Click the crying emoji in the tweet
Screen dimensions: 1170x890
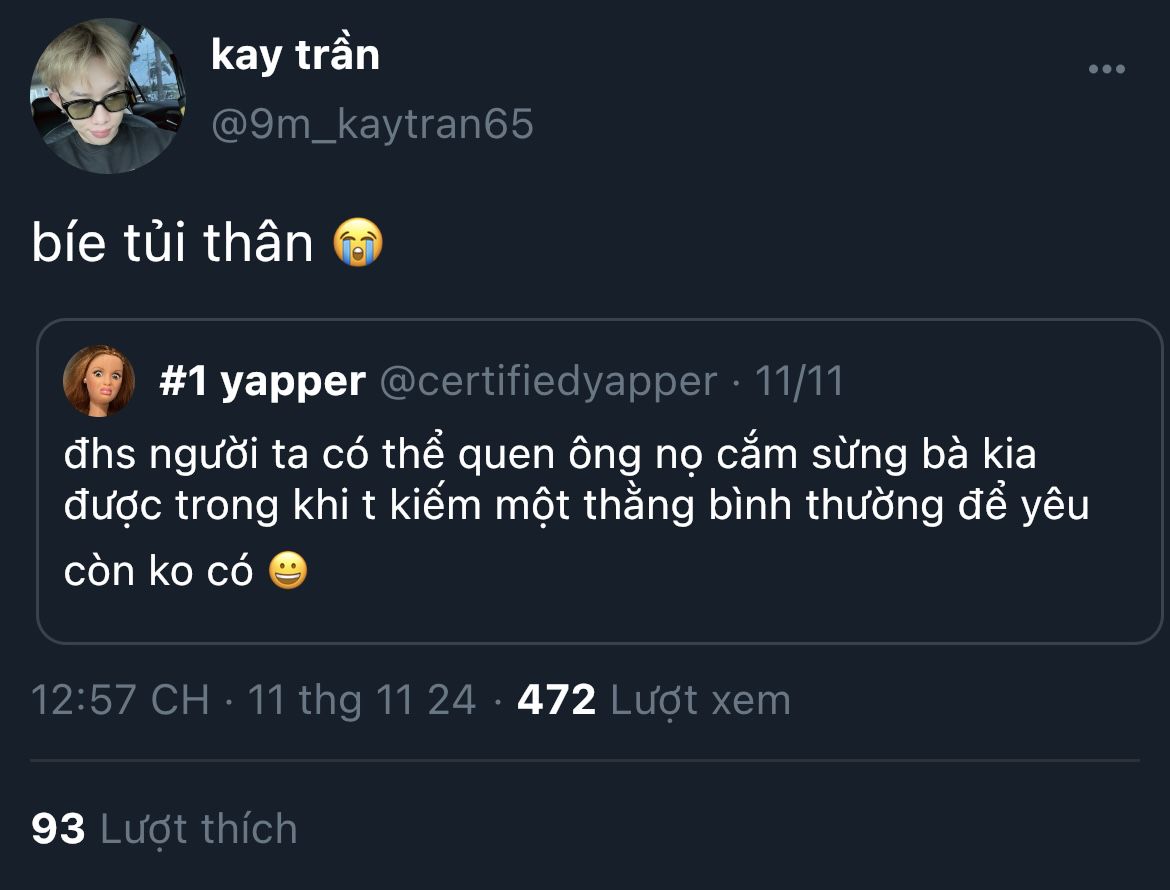358,242
